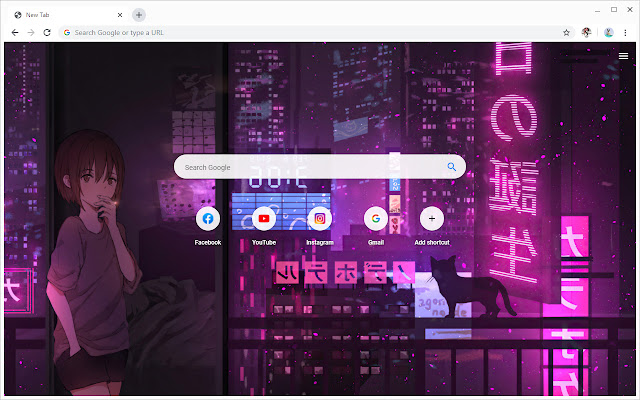The width and height of the screenshot is (640, 400).
Task: Click the Add shortcut plus icon
Action: [432, 218]
